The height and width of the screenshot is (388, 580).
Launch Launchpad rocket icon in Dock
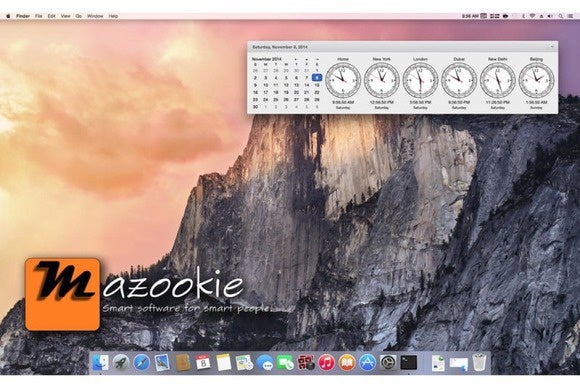click(121, 362)
